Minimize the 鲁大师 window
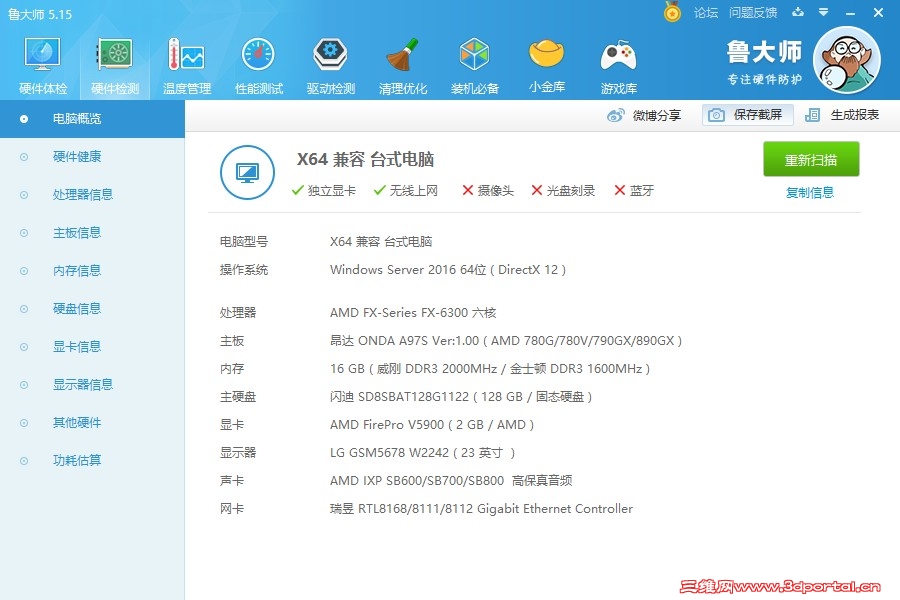Image resolution: width=900 pixels, height=600 pixels. (x=851, y=13)
